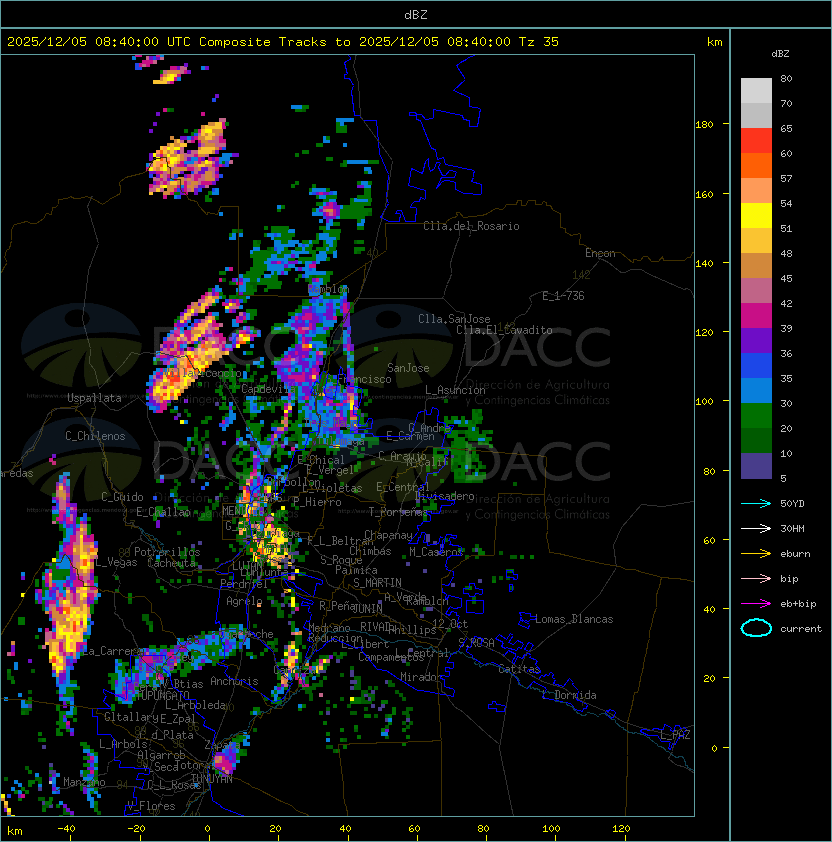Click the cyan 'current' ellipse symbol

[x=756, y=628]
